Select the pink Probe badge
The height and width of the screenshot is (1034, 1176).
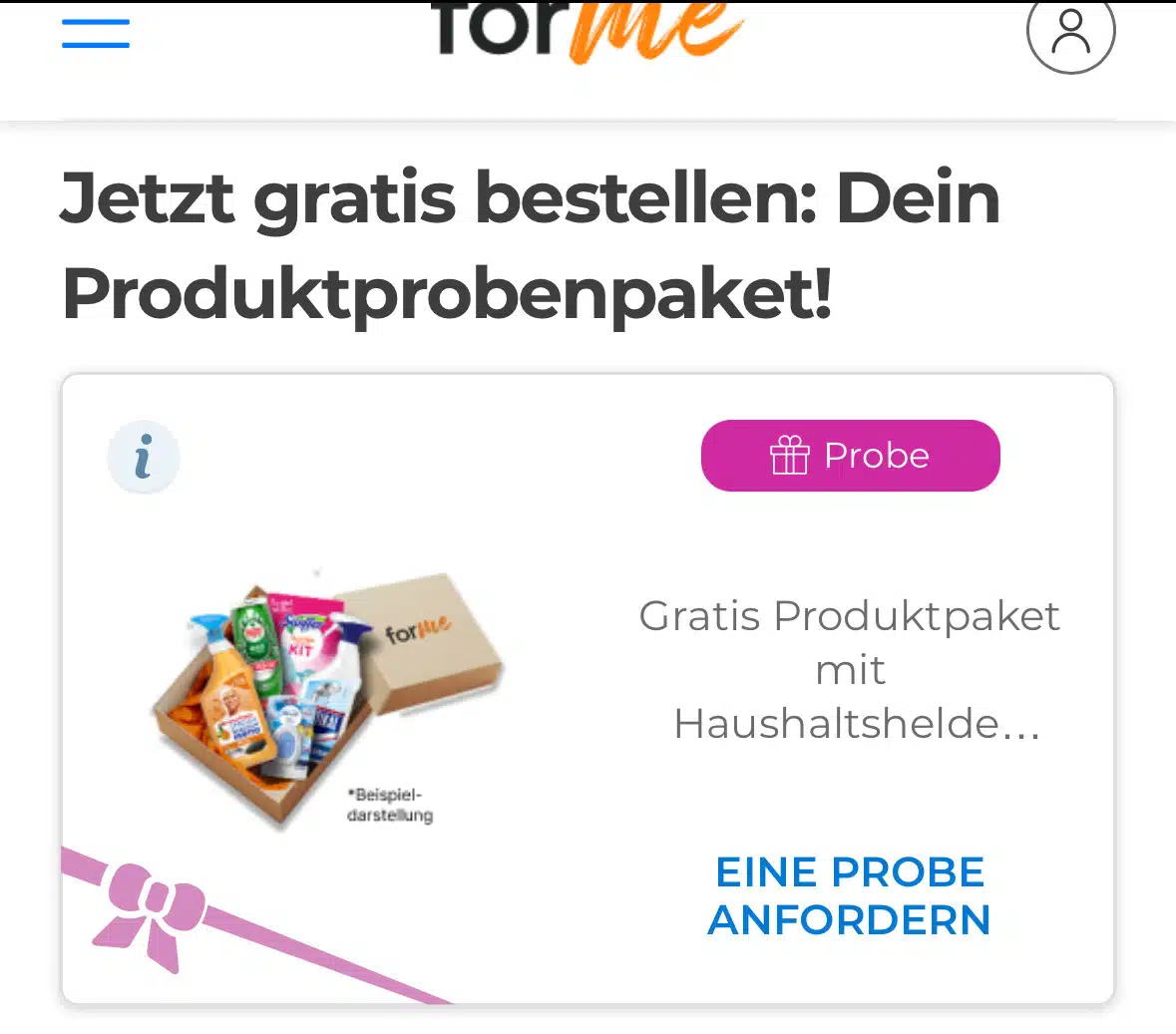click(x=851, y=456)
